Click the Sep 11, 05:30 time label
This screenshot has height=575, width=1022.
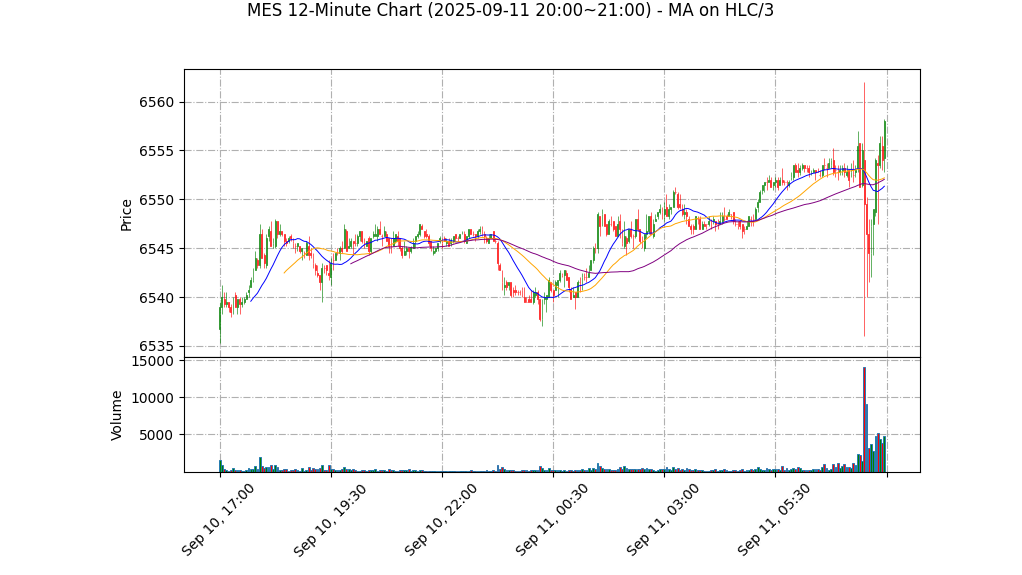point(774,520)
